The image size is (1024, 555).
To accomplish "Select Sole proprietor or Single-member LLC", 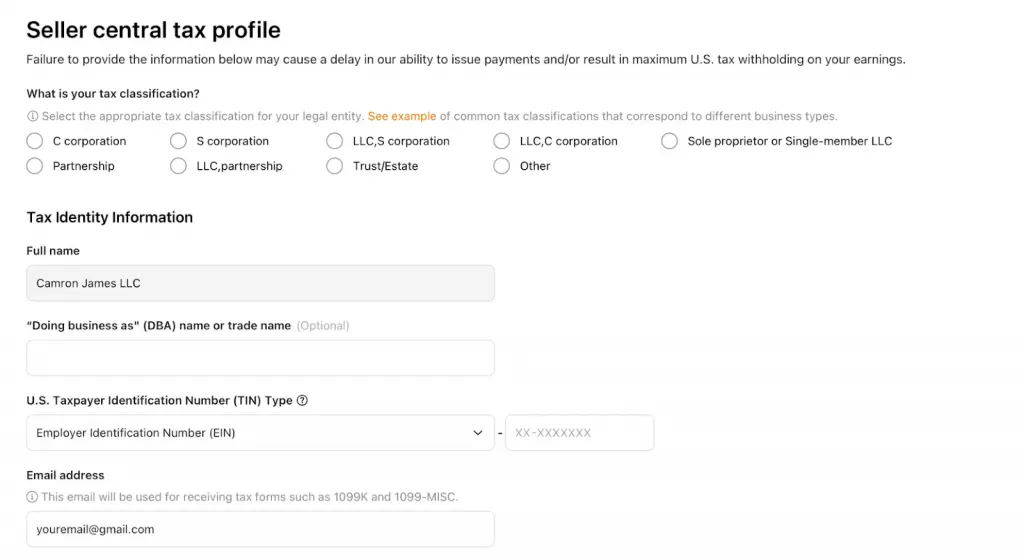I will pos(669,141).
